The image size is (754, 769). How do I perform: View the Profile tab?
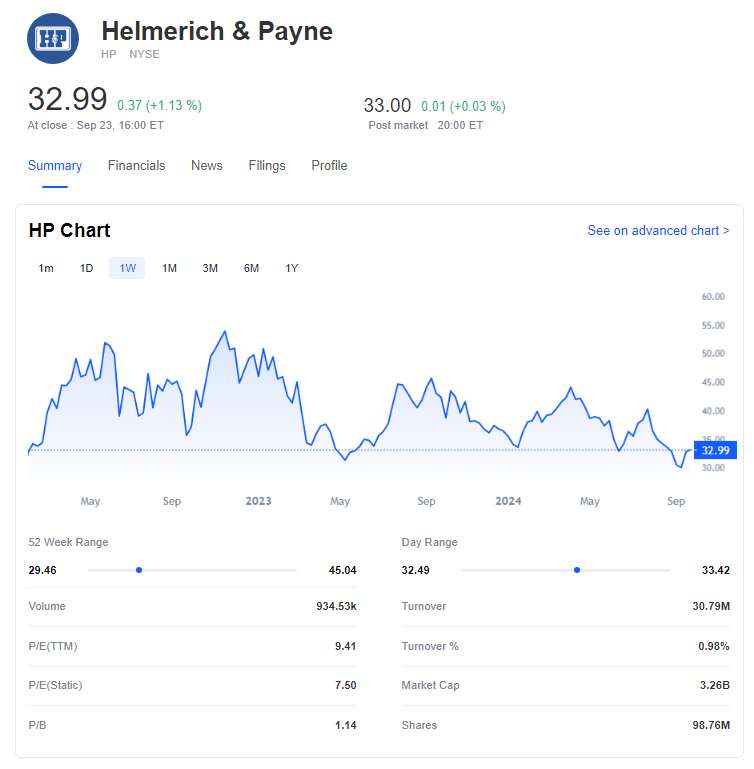click(x=329, y=166)
